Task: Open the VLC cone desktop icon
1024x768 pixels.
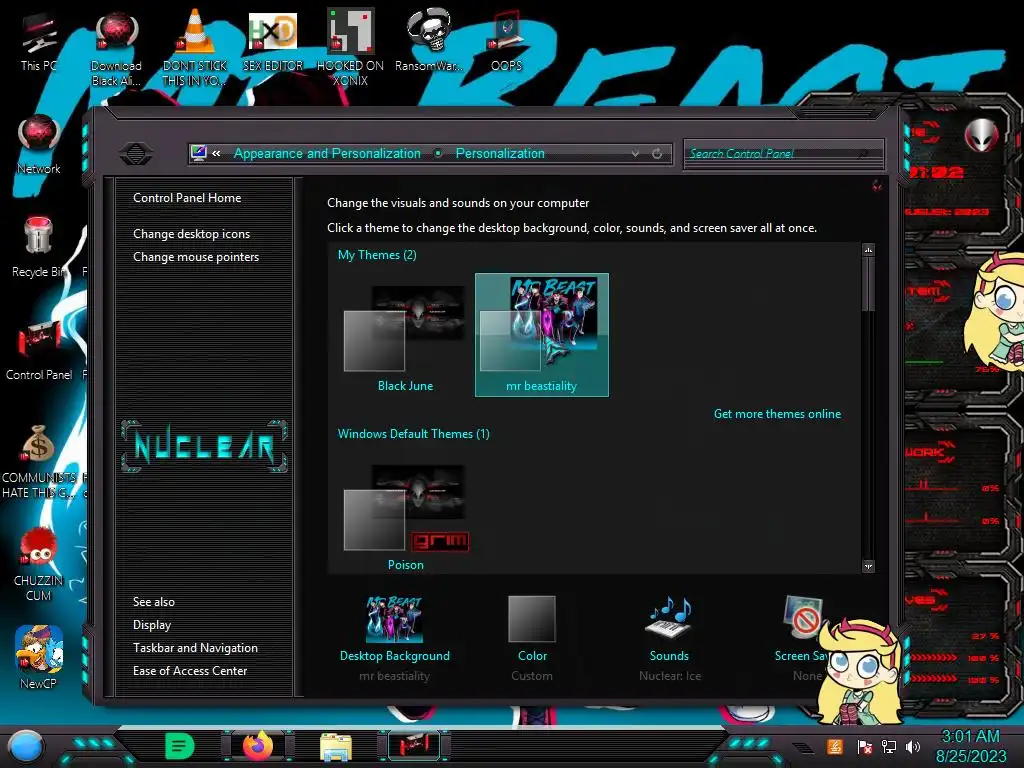Action: pyautogui.click(x=195, y=49)
